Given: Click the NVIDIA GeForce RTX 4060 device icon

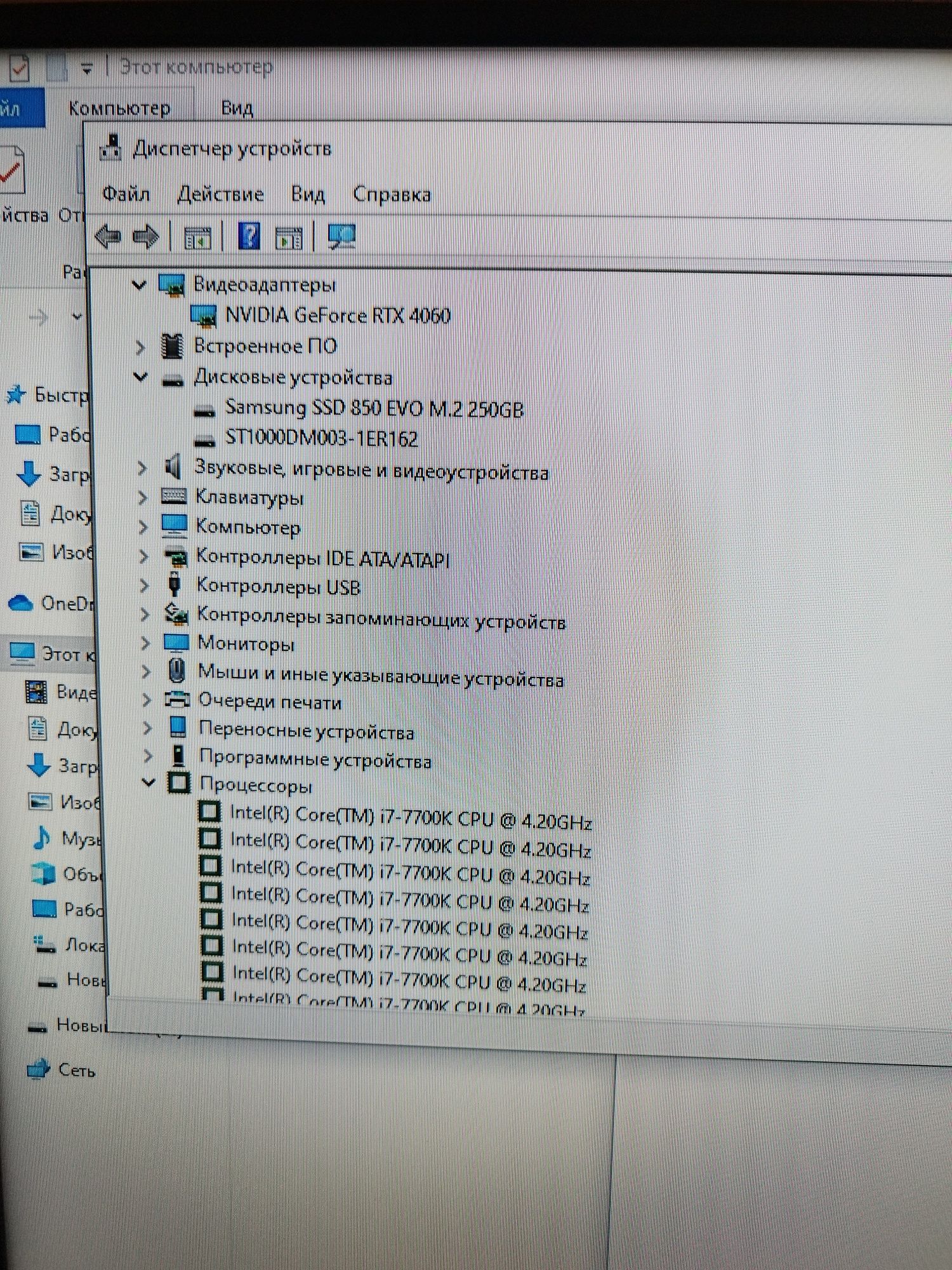Looking at the screenshot, I should 204,316.
